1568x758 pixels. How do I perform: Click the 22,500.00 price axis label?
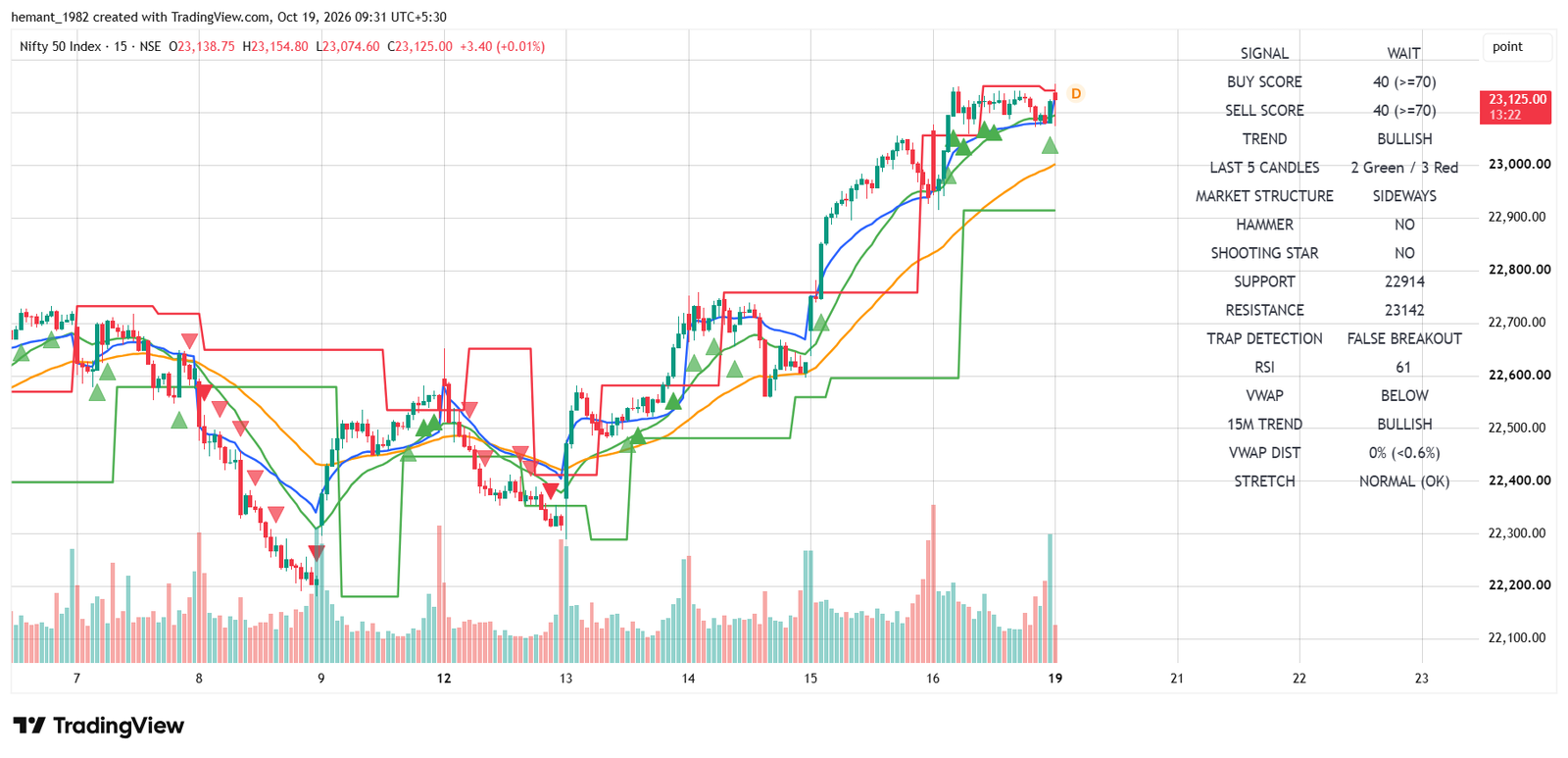click(x=1519, y=429)
